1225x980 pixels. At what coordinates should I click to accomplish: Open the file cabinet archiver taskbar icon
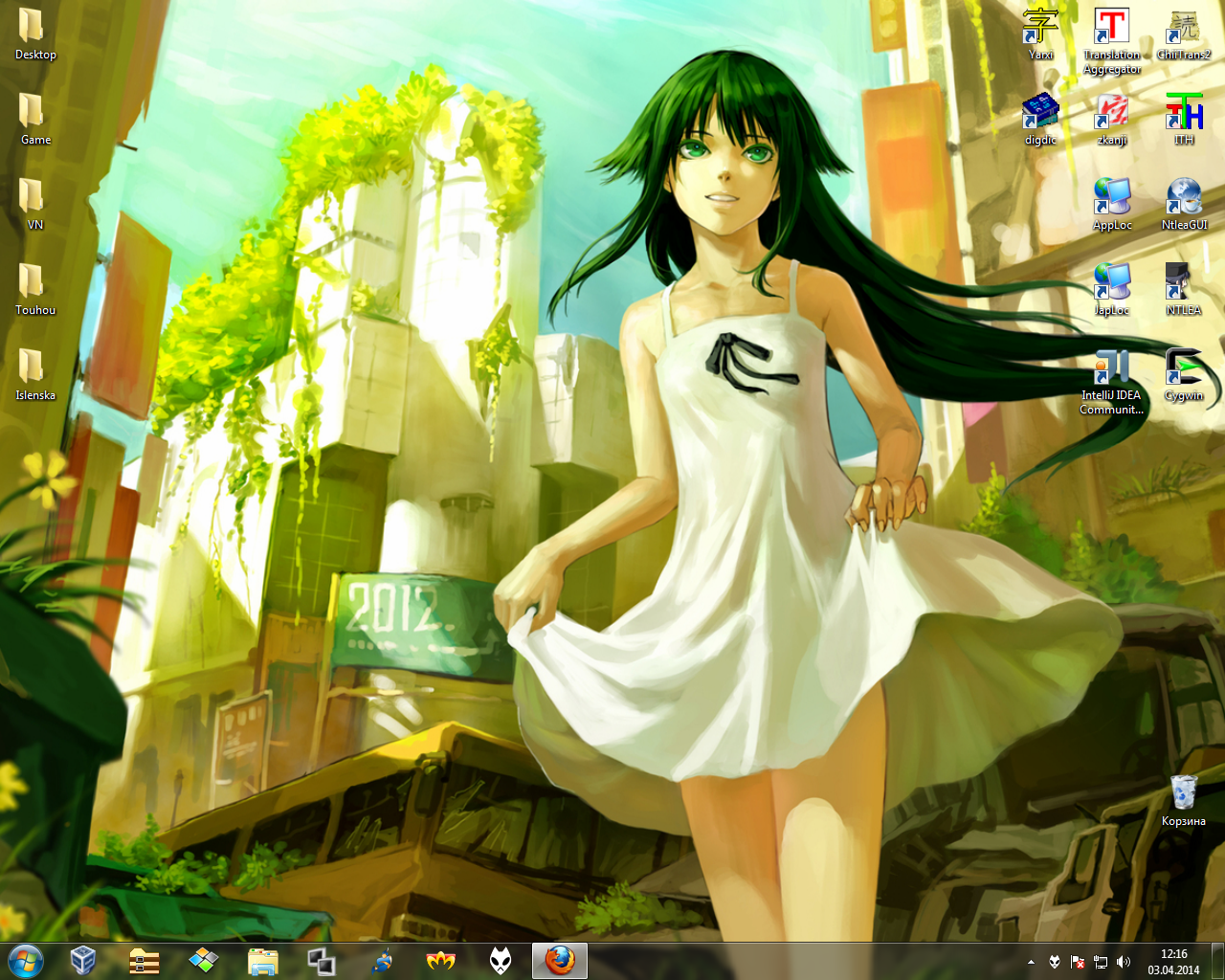point(144,960)
